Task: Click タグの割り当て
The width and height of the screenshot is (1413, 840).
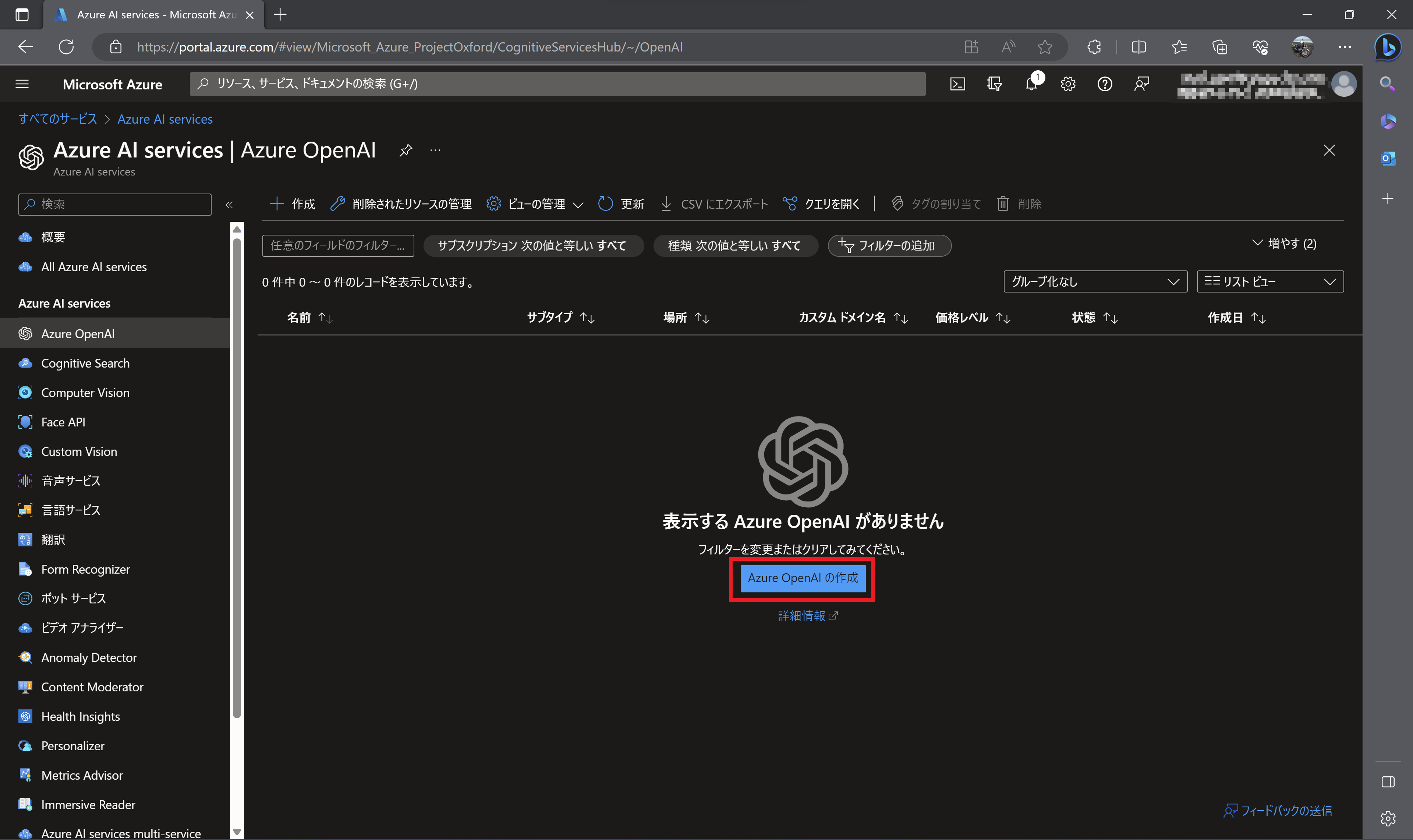Action: pyautogui.click(x=936, y=204)
